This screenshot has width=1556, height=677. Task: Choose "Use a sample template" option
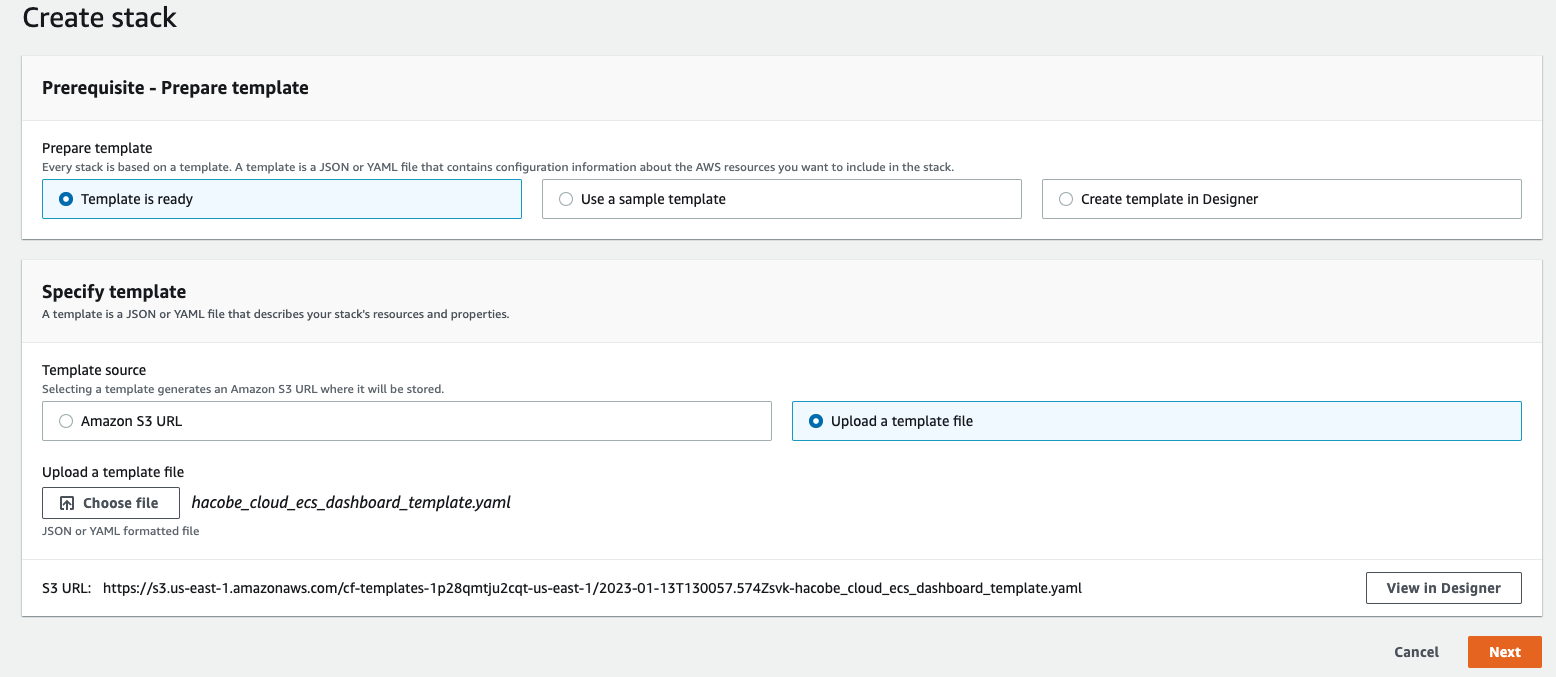[x=566, y=199]
